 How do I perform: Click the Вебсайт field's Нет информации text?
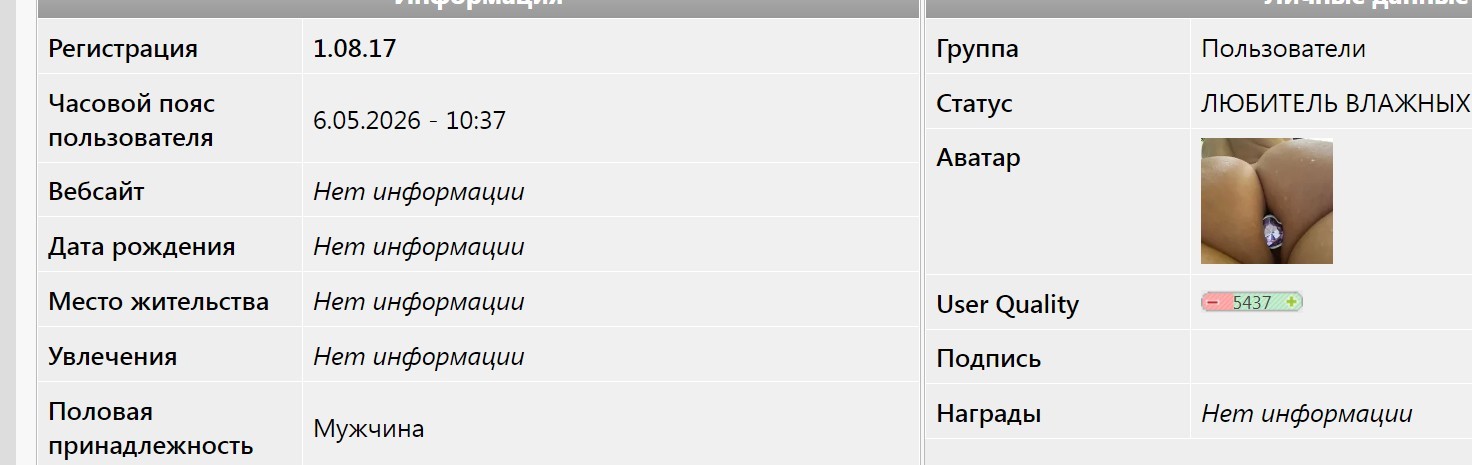[x=418, y=192]
